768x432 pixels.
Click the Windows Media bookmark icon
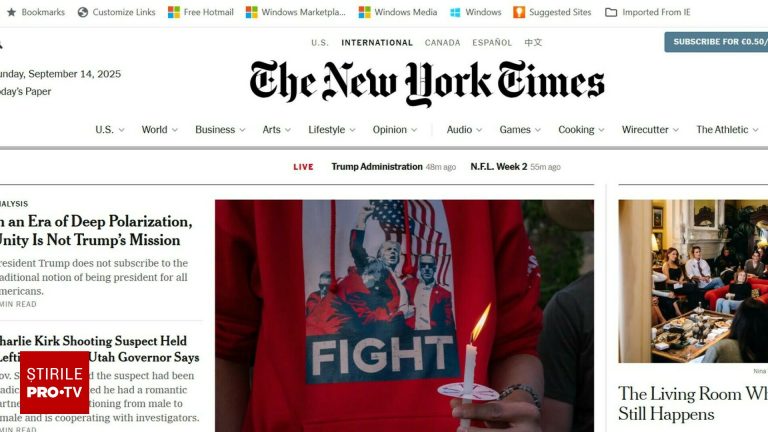pos(364,12)
